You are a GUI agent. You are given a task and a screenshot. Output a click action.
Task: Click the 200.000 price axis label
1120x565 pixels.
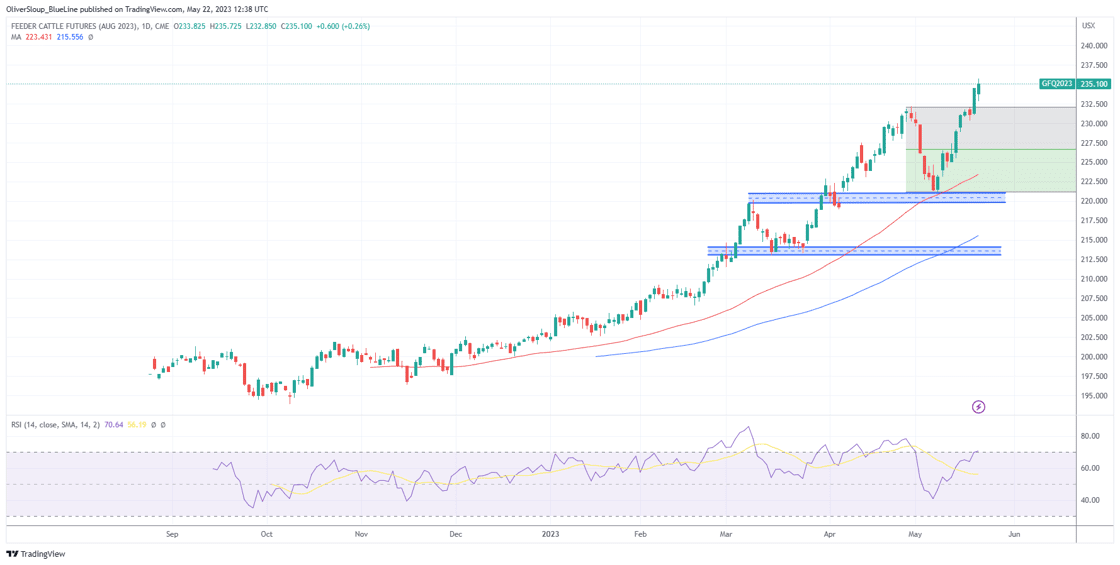click(x=1094, y=357)
